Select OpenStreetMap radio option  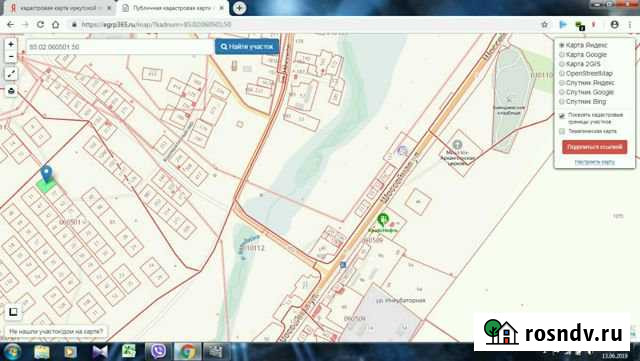tap(562, 74)
